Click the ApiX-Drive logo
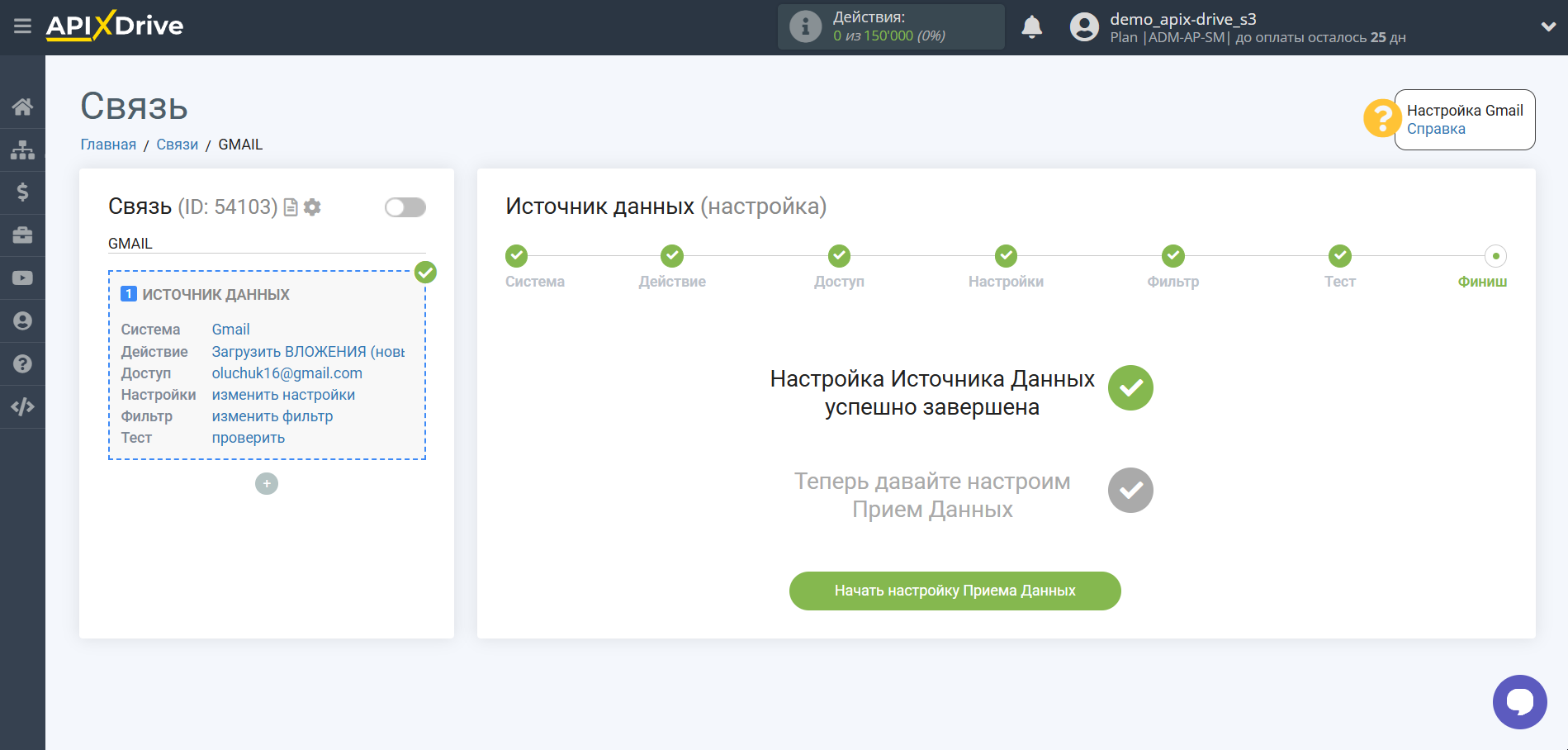 coord(115,26)
